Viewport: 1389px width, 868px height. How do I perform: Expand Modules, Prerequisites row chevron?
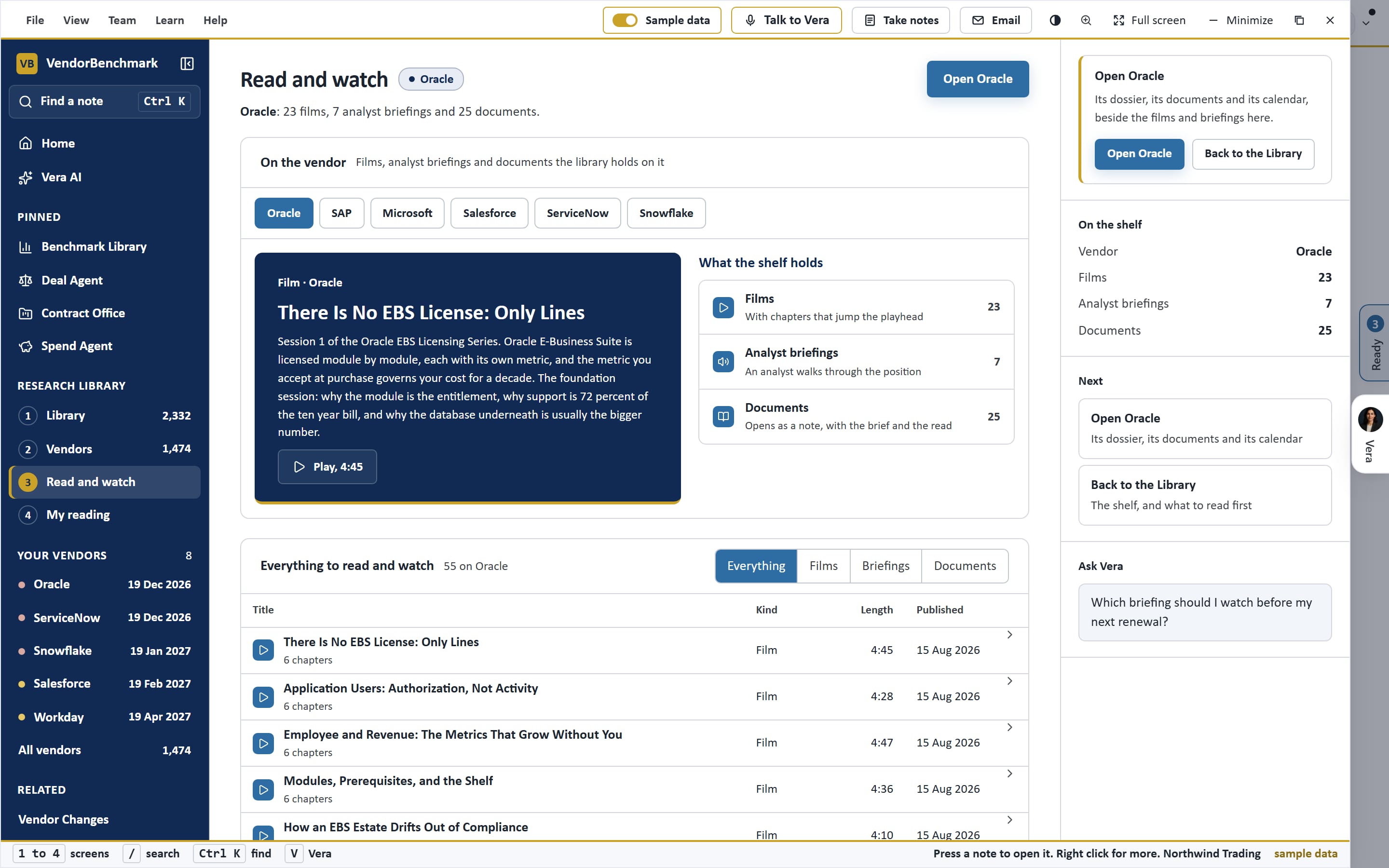(1009, 774)
